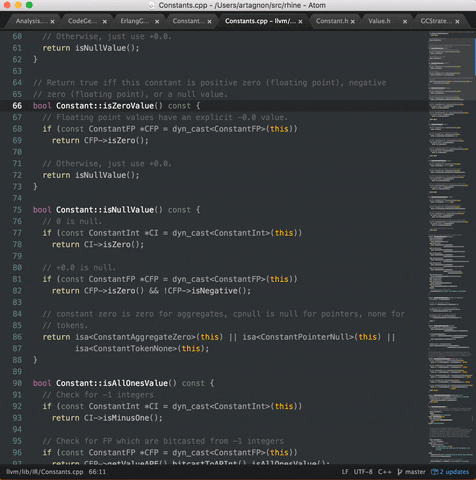
Task: Click 'return CI->isZero();' on line 78
Action: pyautogui.click(x=98, y=244)
